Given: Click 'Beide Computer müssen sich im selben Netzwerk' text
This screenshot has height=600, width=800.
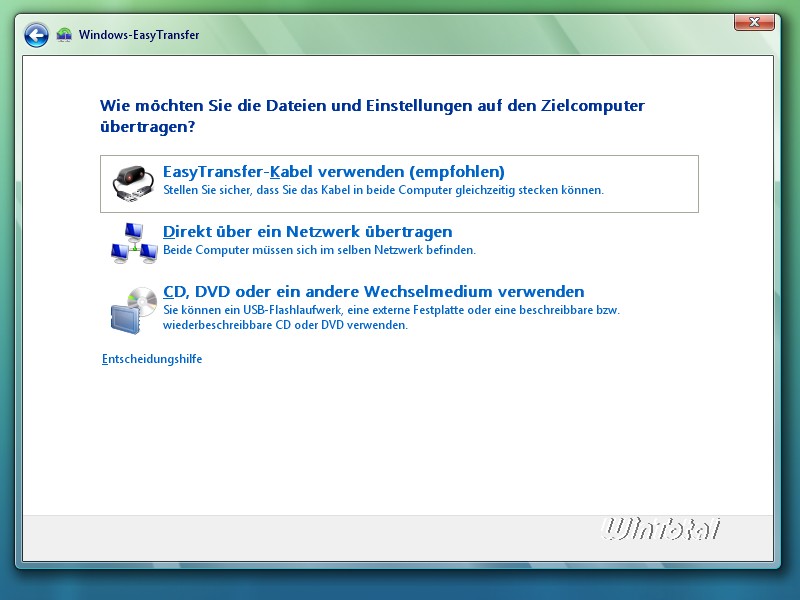Looking at the screenshot, I should 319,250.
